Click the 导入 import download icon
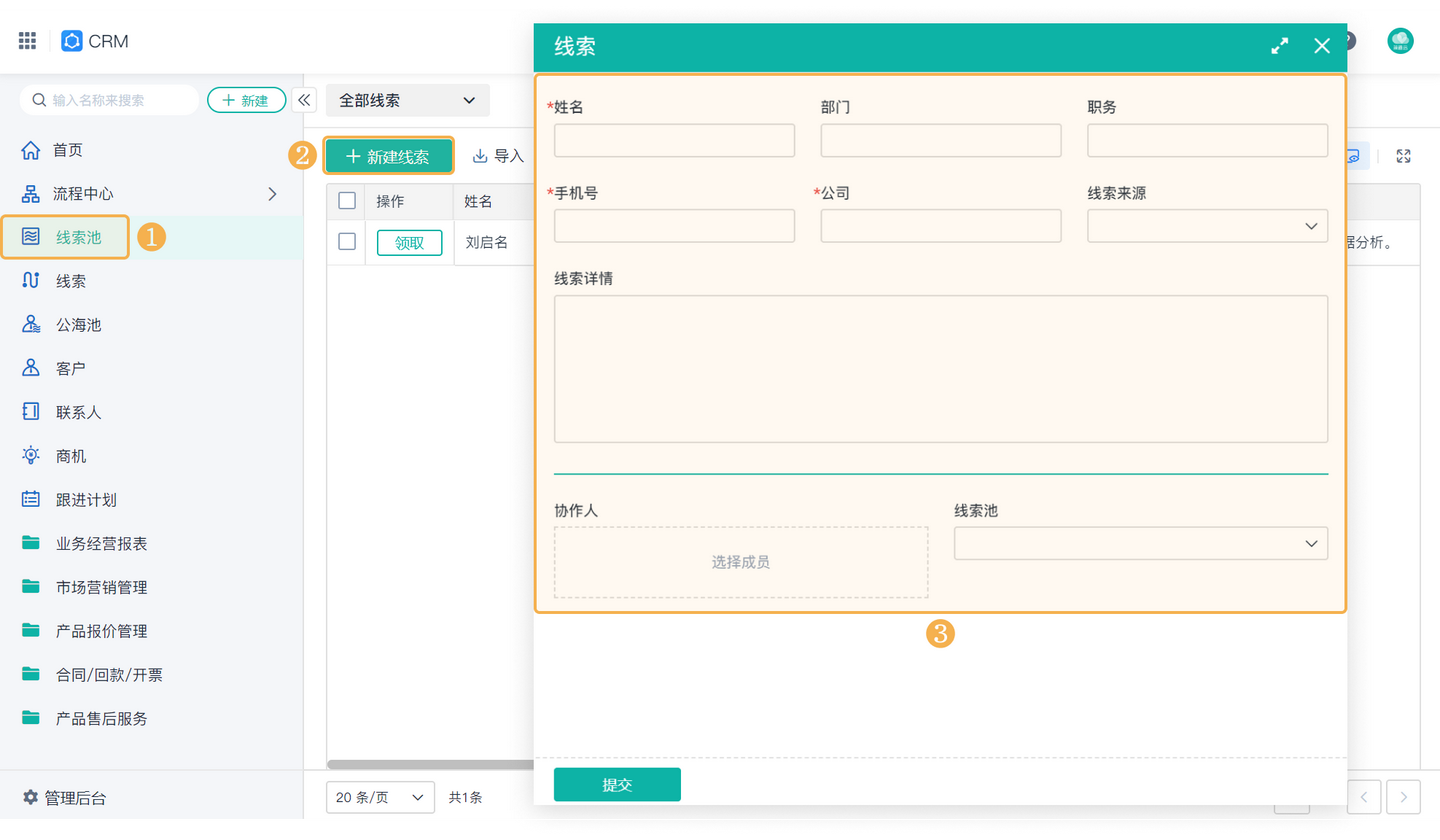1440x840 pixels. coord(480,156)
